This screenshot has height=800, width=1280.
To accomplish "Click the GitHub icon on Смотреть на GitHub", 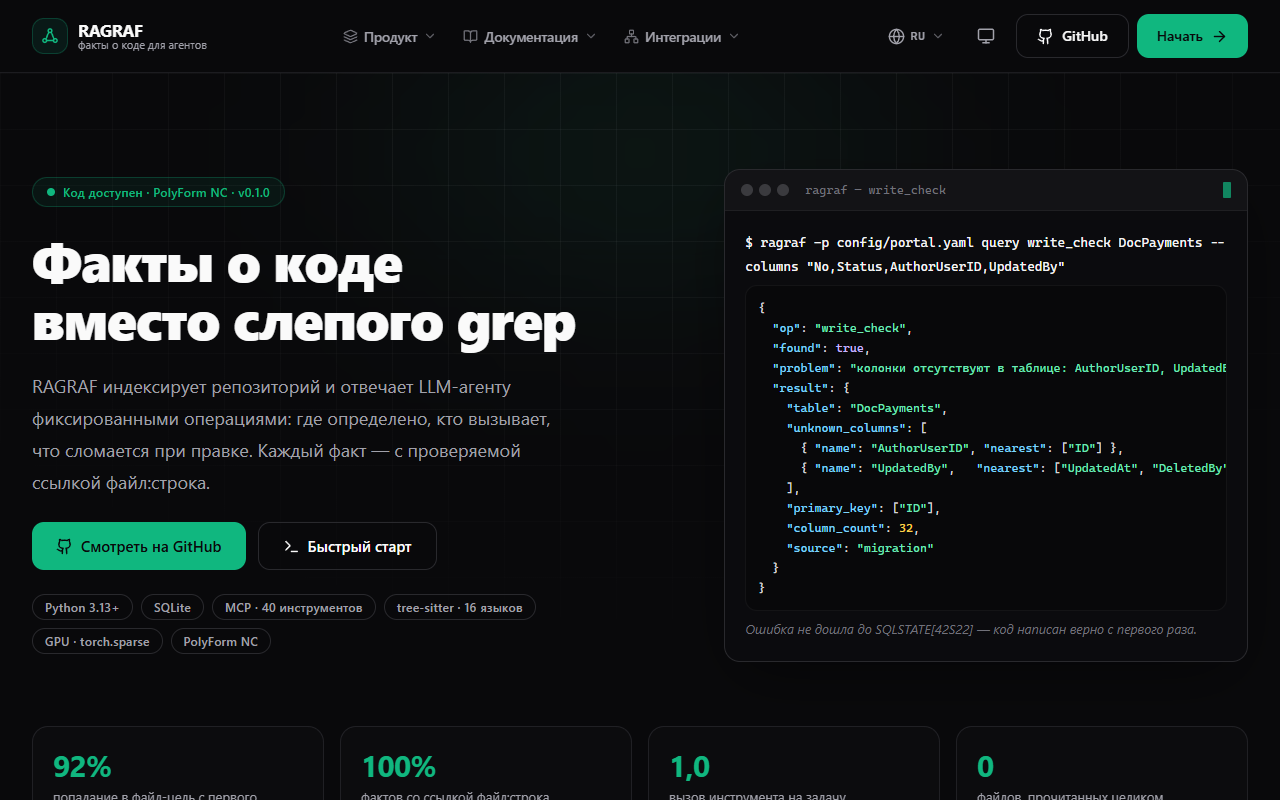I will pyautogui.click(x=64, y=546).
